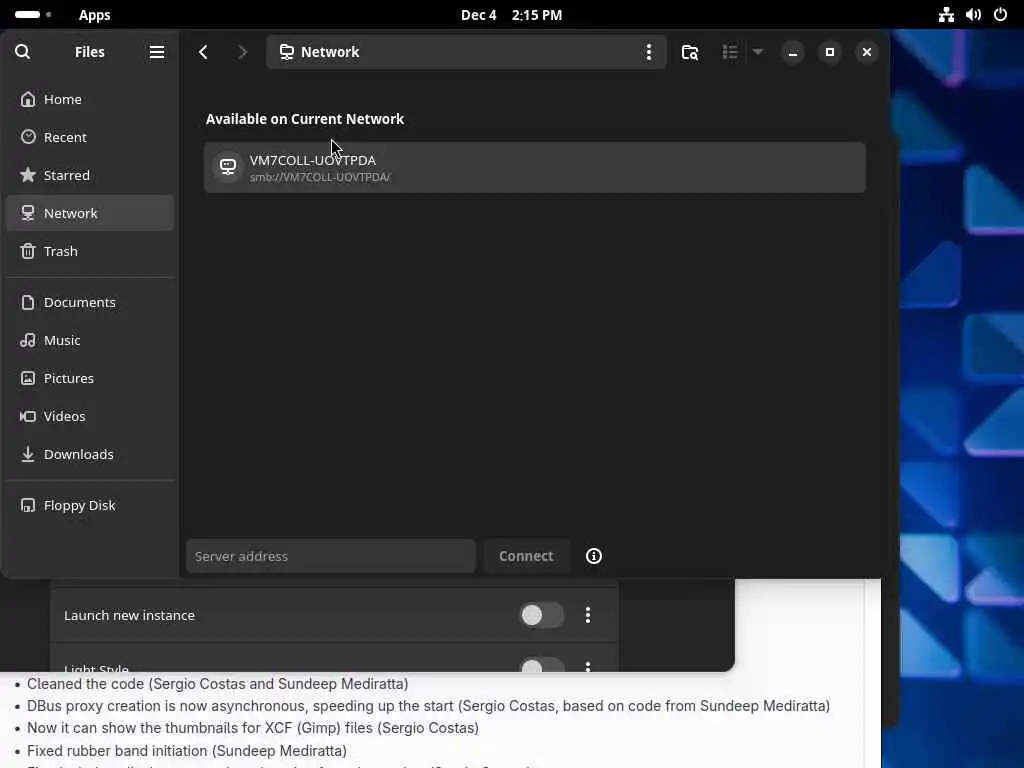Show Starred items in sidebar
This screenshot has height=768, width=1024.
[x=90, y=175]
